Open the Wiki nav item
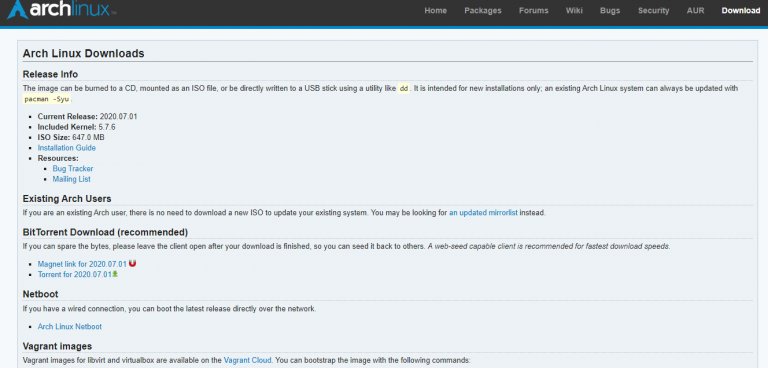This screenshot has width=768, height=368. [x=574, y=10]
